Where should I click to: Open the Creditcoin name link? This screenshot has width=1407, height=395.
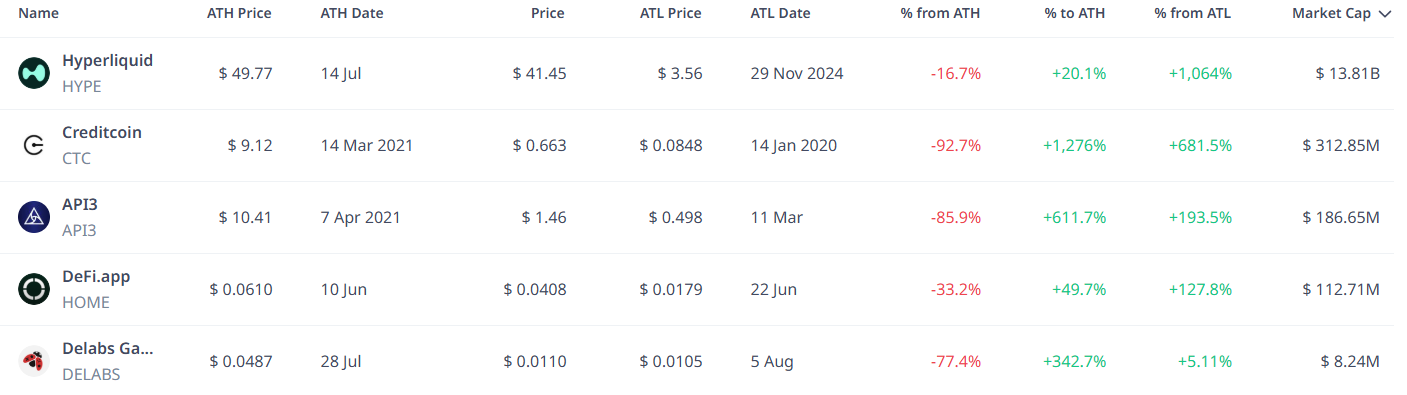[102, 132]
